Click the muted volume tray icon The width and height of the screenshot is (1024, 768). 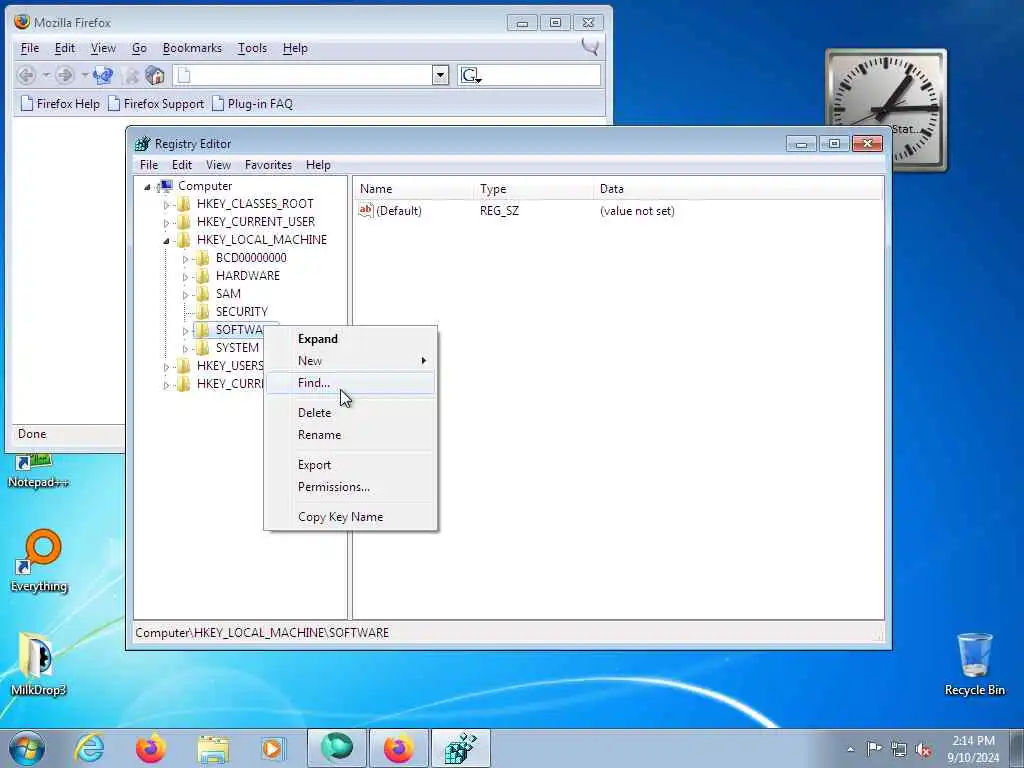[923, 750]
